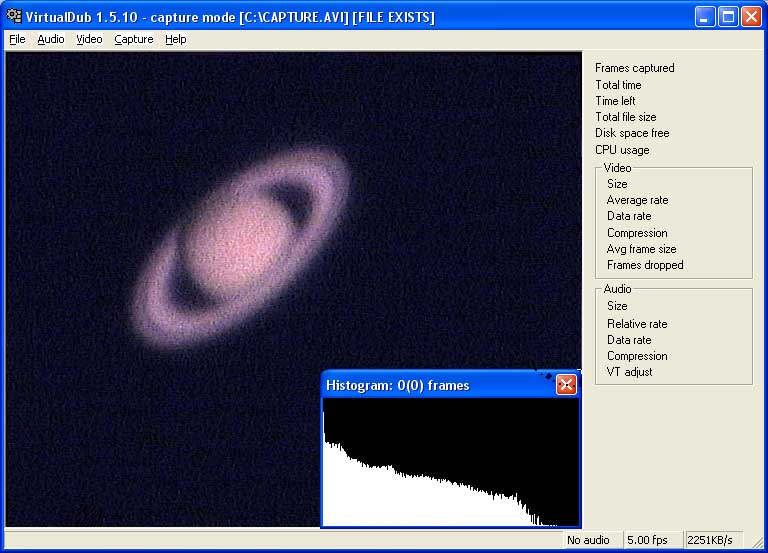
Task: Click 'Data rate' label in Audio group
Action: pos(629,340)
